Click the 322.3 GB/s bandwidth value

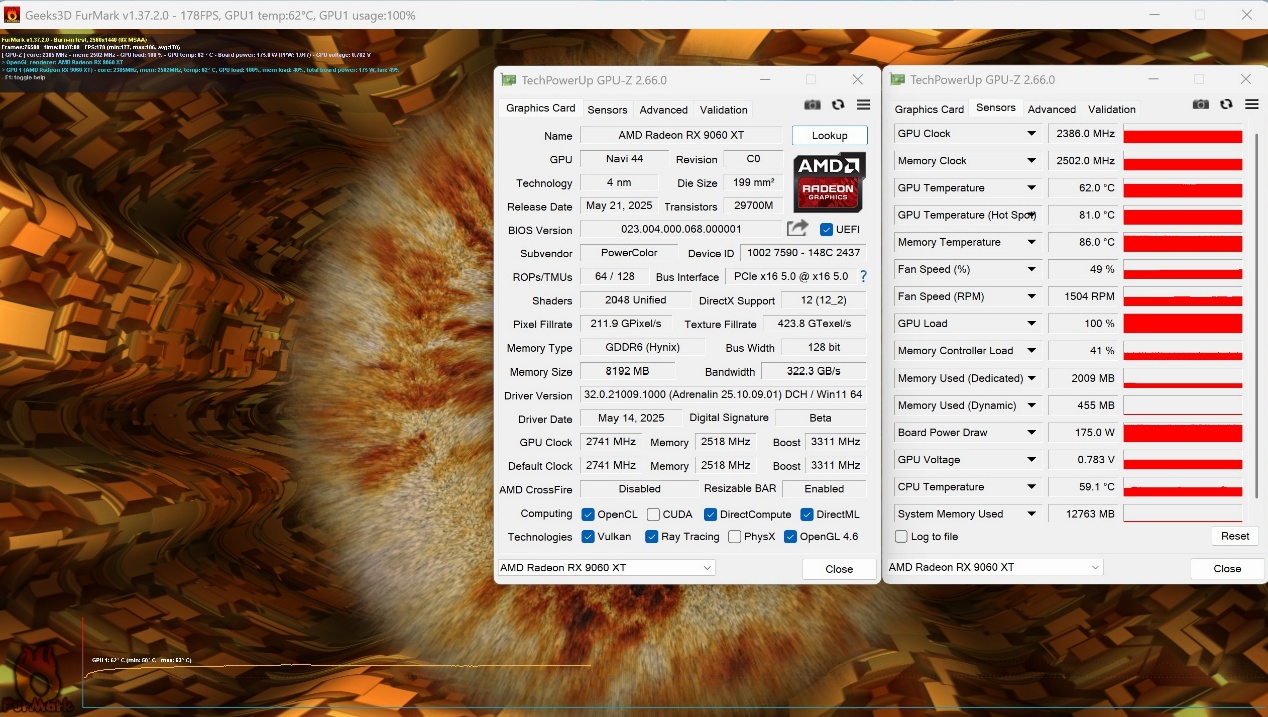click(x=813, y=371)
